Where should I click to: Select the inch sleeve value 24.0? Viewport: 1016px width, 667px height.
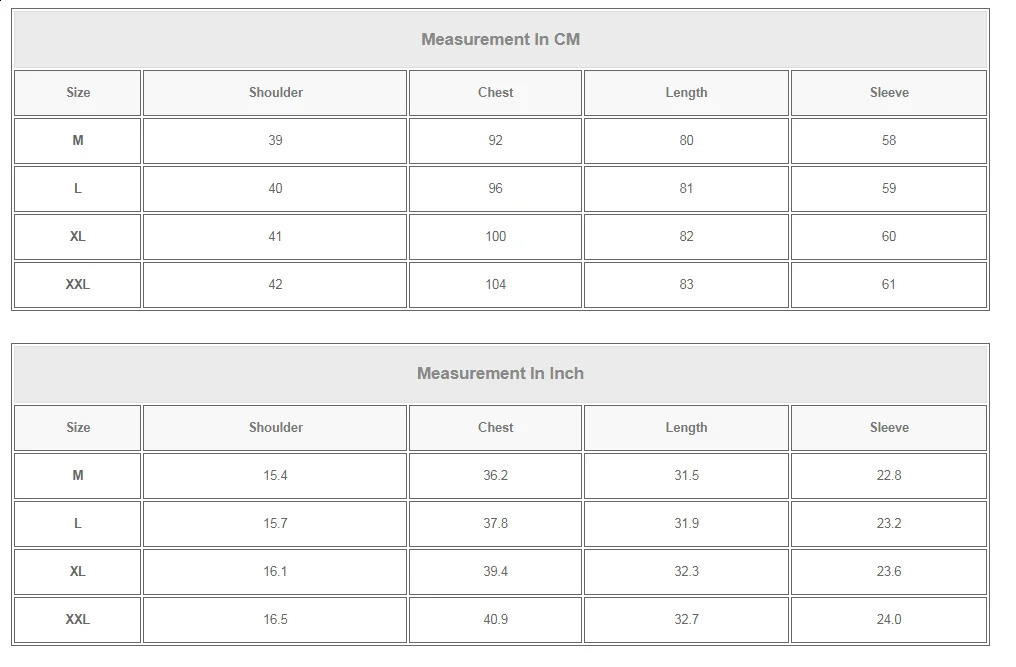coord(889,620)
